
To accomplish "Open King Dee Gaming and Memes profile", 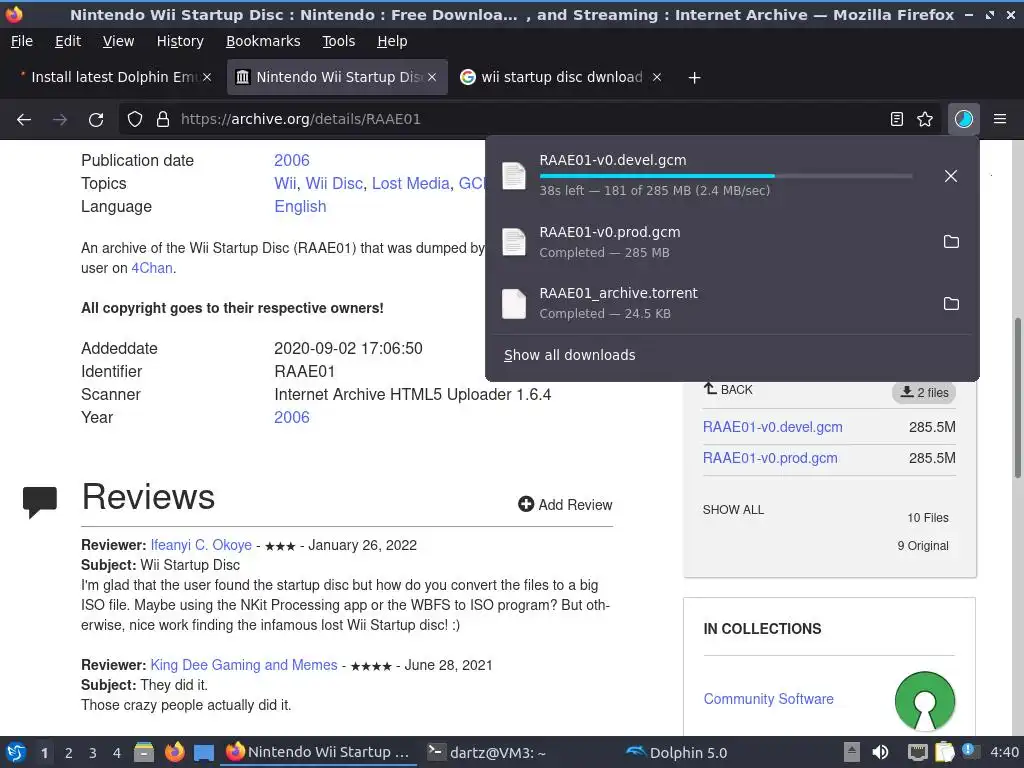I will pos(244,665).
